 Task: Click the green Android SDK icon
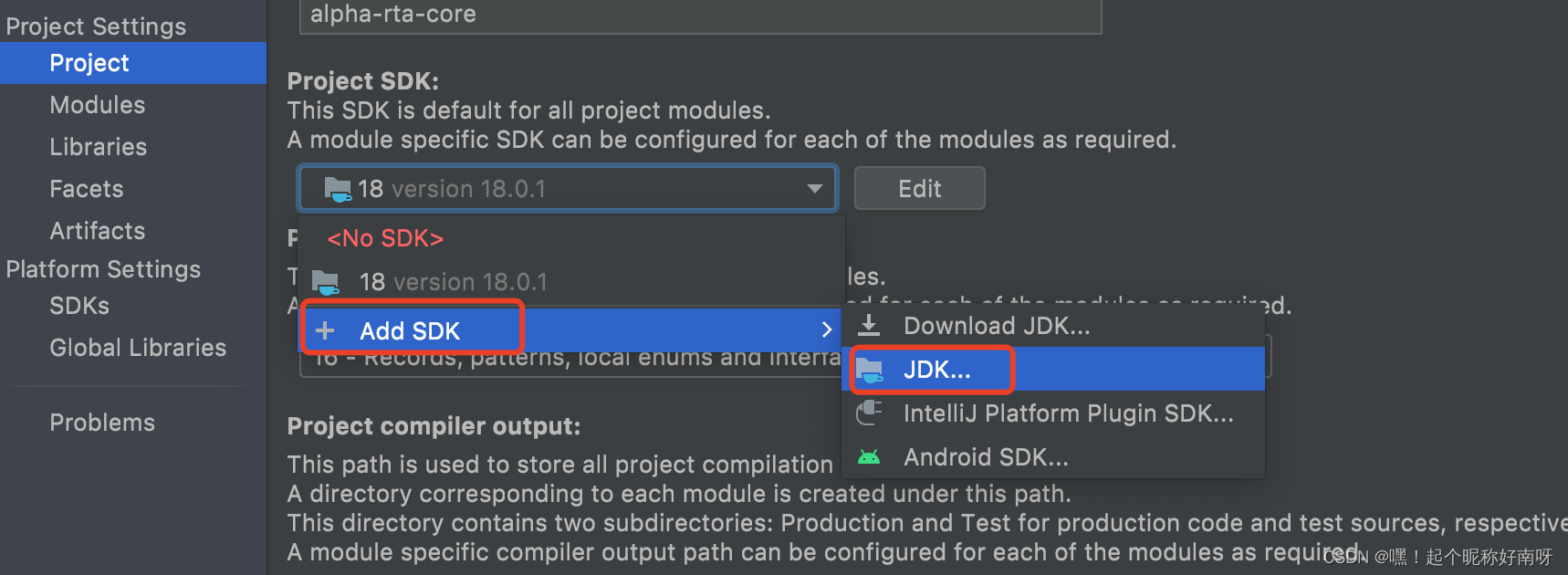(x=870, y=456)
